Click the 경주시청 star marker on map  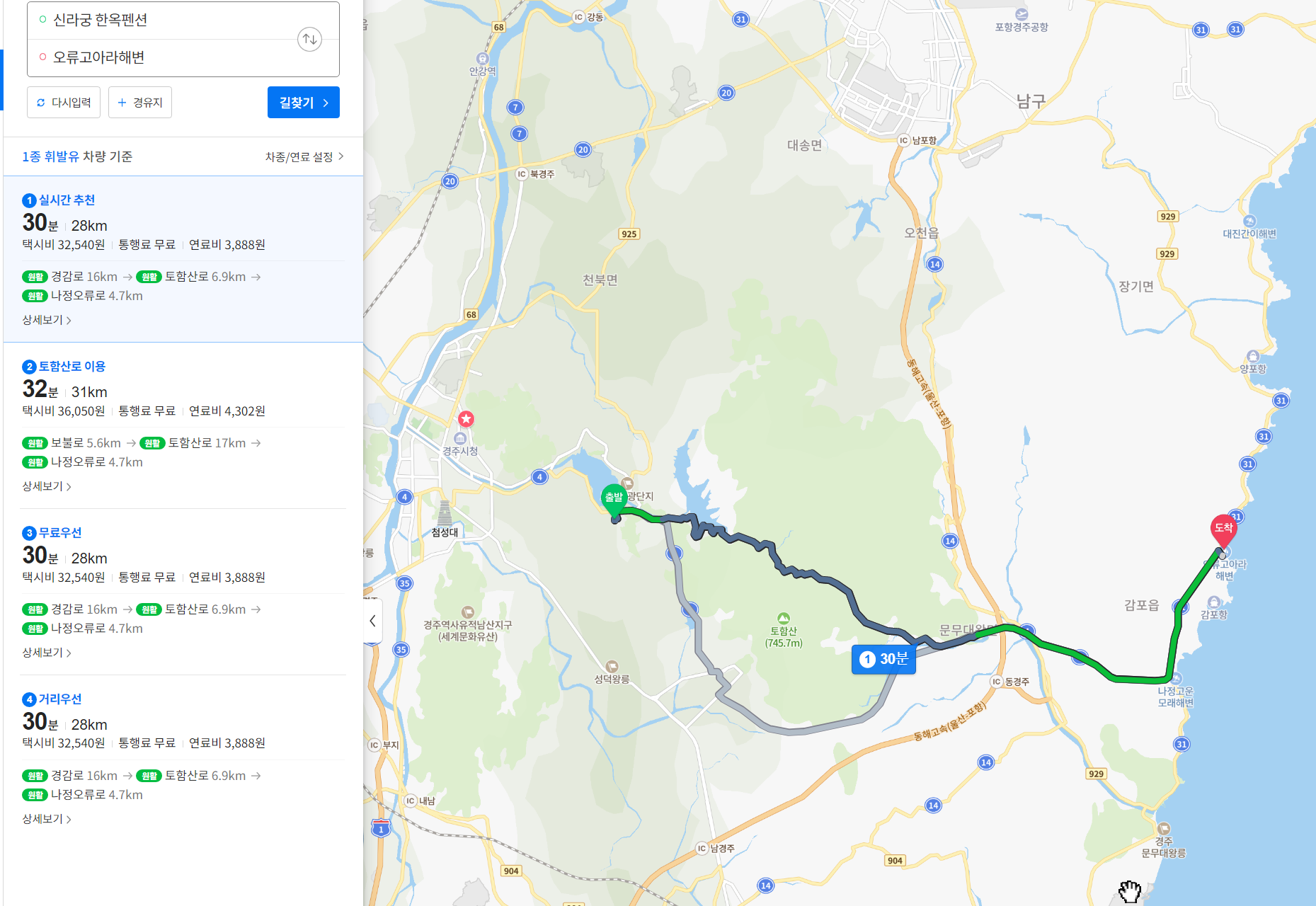click(x=466, y=419)
